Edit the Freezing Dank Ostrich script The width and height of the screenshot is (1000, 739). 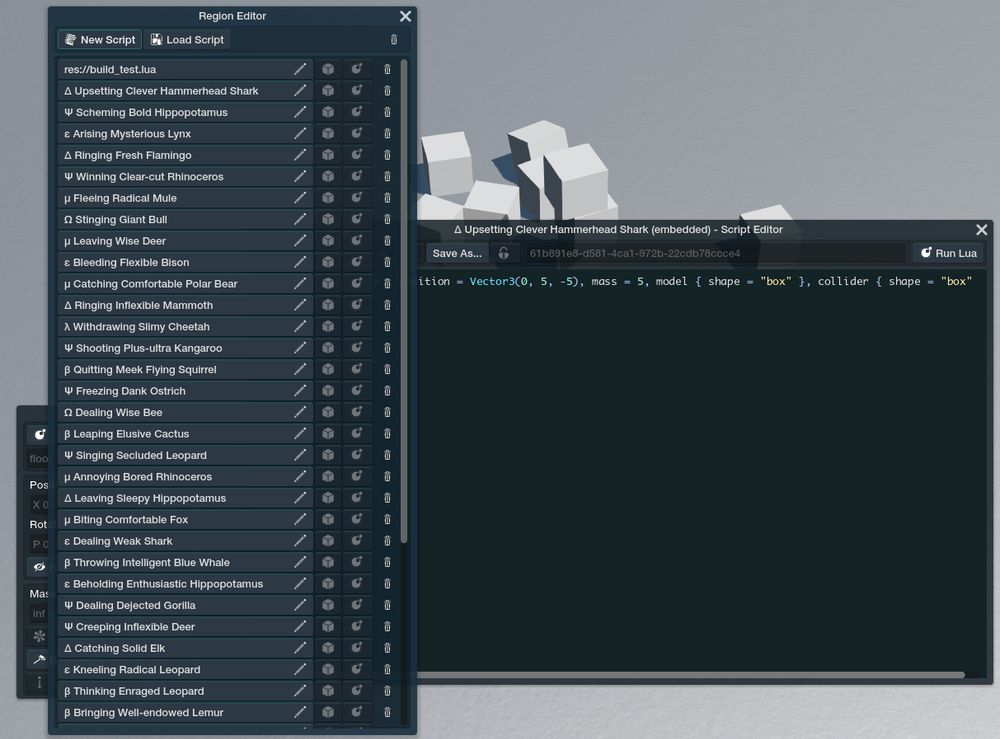click(x=300, y=391)
